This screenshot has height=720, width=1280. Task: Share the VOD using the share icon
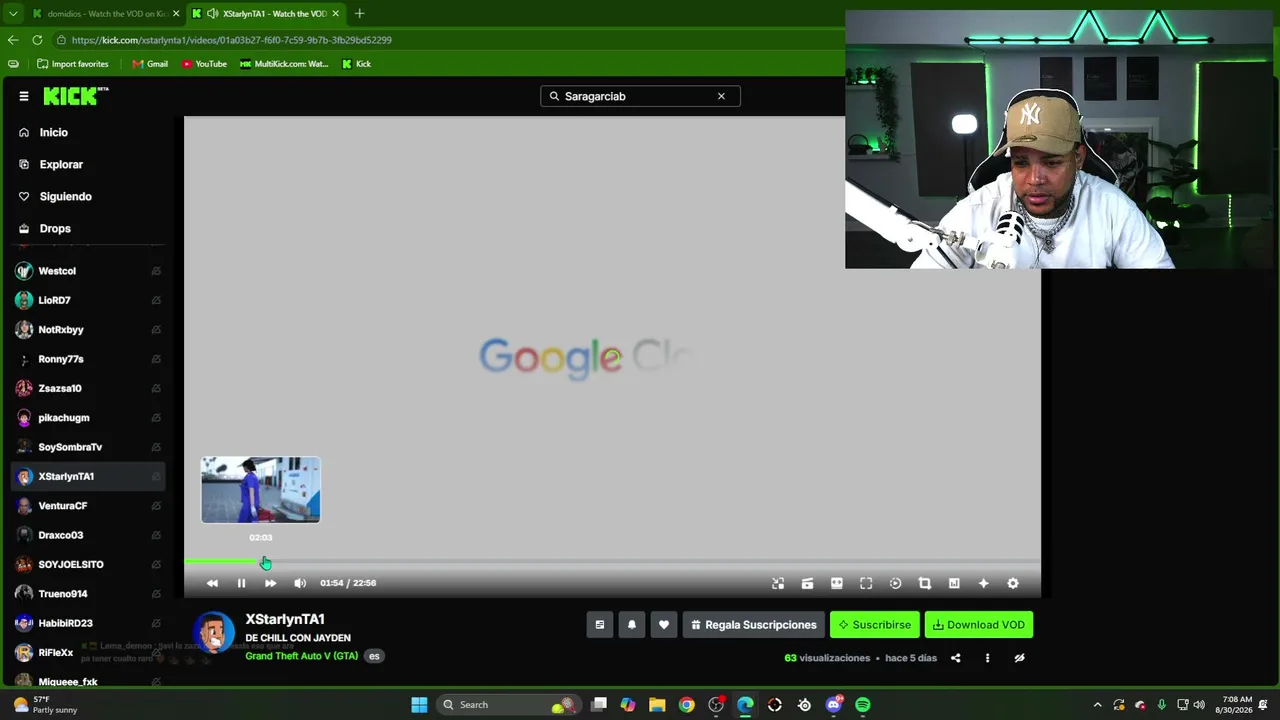coord(955,658)
